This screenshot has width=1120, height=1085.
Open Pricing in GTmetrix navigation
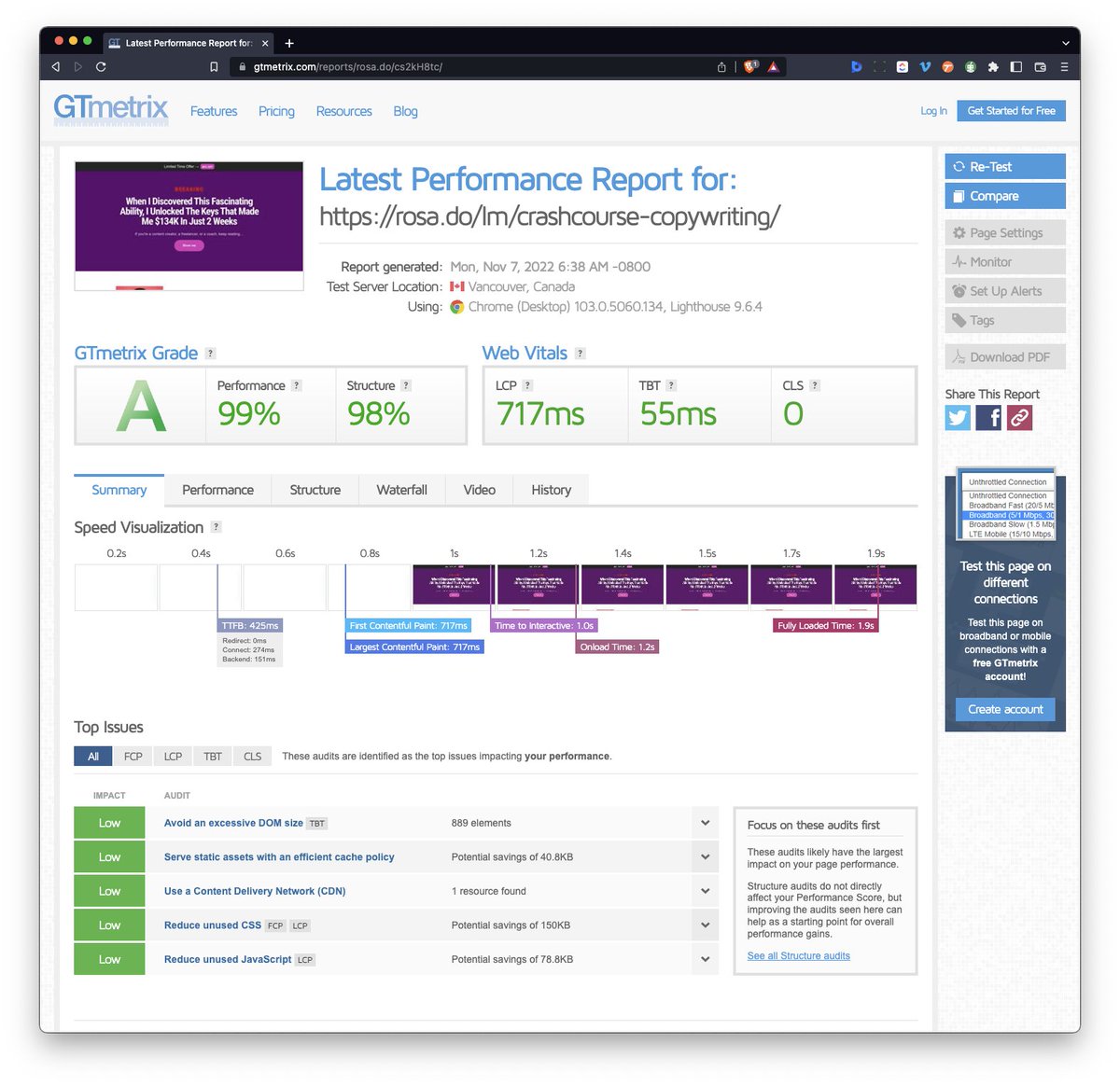276,111
